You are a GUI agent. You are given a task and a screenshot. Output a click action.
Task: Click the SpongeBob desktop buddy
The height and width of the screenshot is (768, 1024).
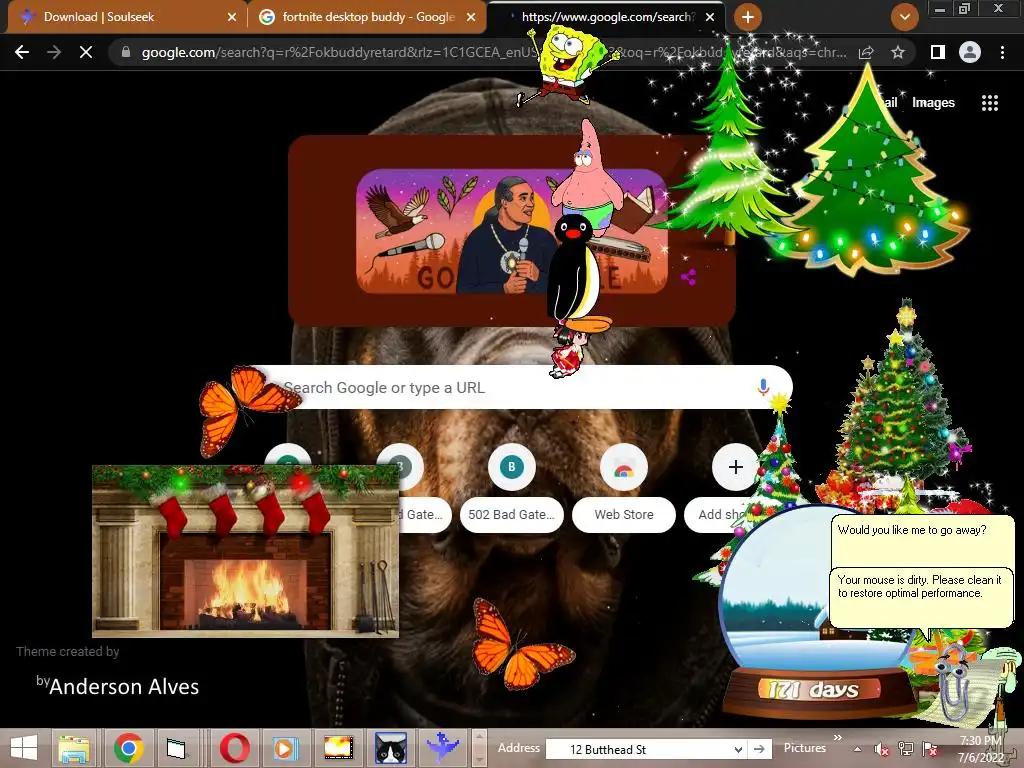(x=565, y=64)
